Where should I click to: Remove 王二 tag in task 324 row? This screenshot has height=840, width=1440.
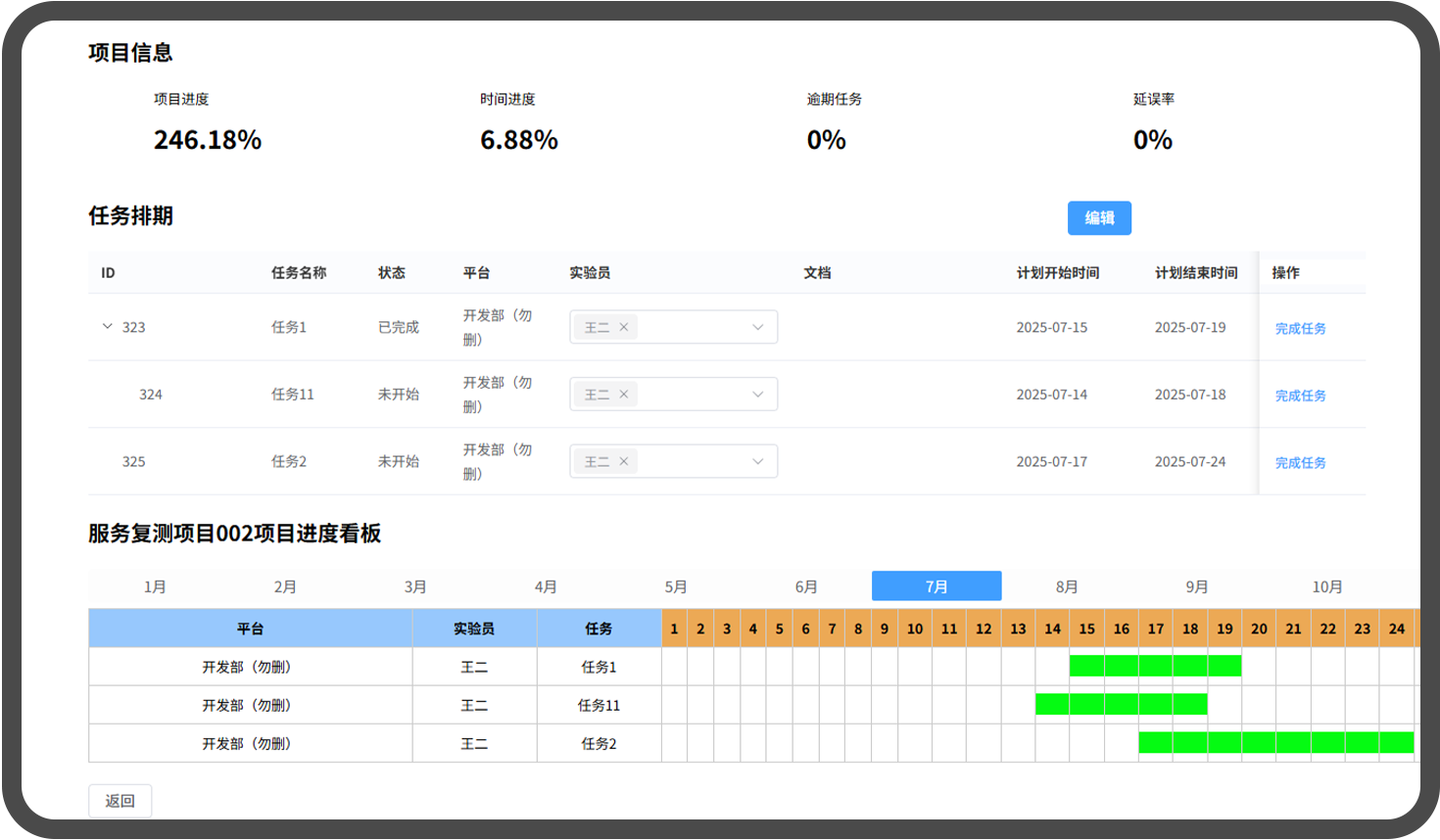click(624, 395)
